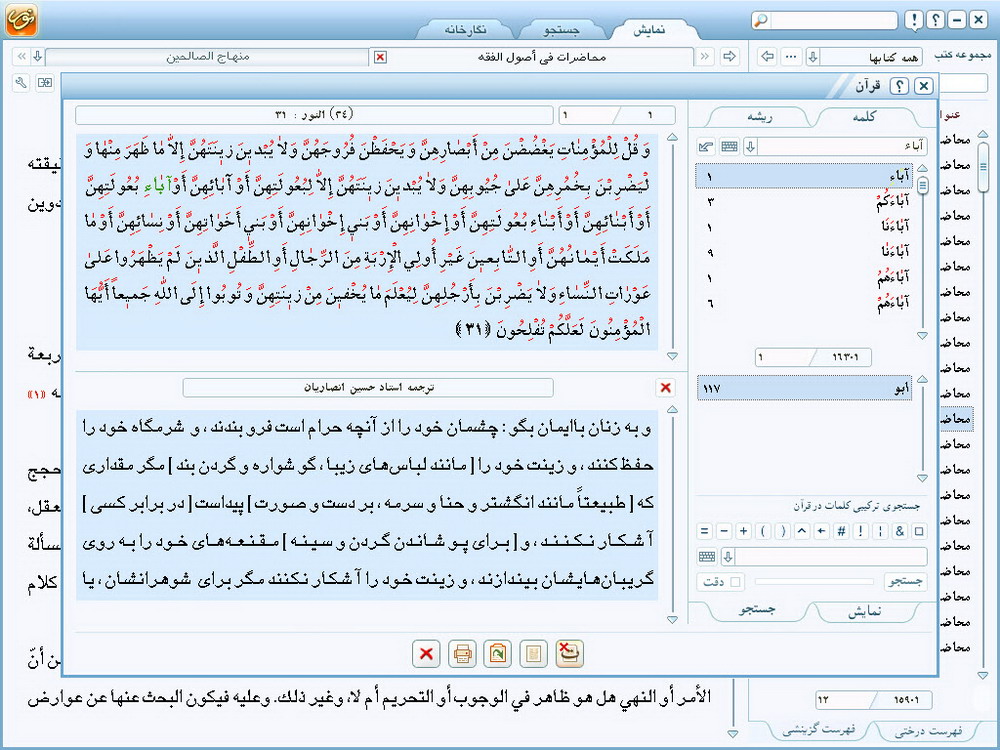Click the ترجمه استاد حسین انصاریان translation title
This screenshot has height=750, width=1000.
point(369,388)
